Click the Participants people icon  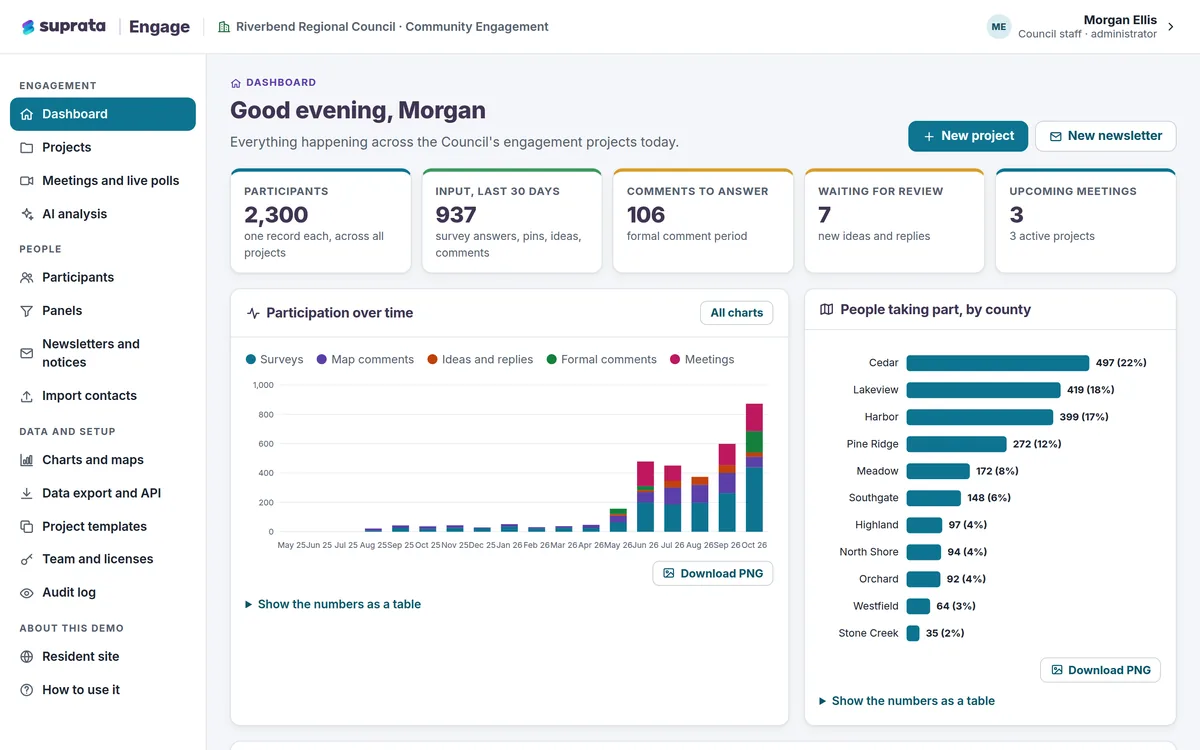point(27,277)
